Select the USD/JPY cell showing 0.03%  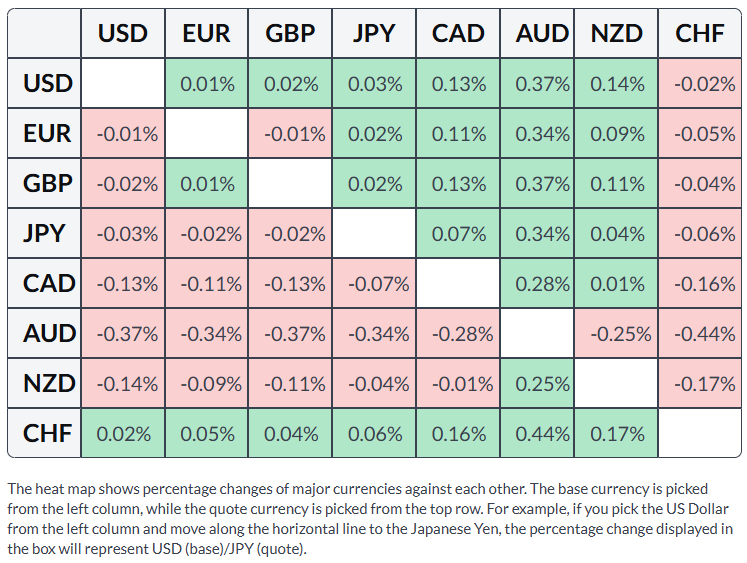click(x=374, y=84)
